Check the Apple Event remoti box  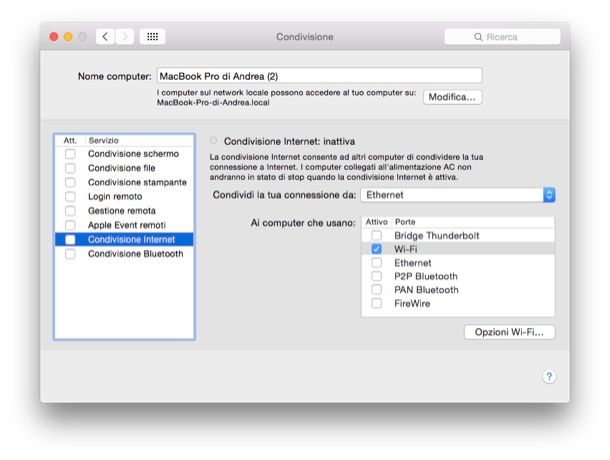[x=70, y=225]
